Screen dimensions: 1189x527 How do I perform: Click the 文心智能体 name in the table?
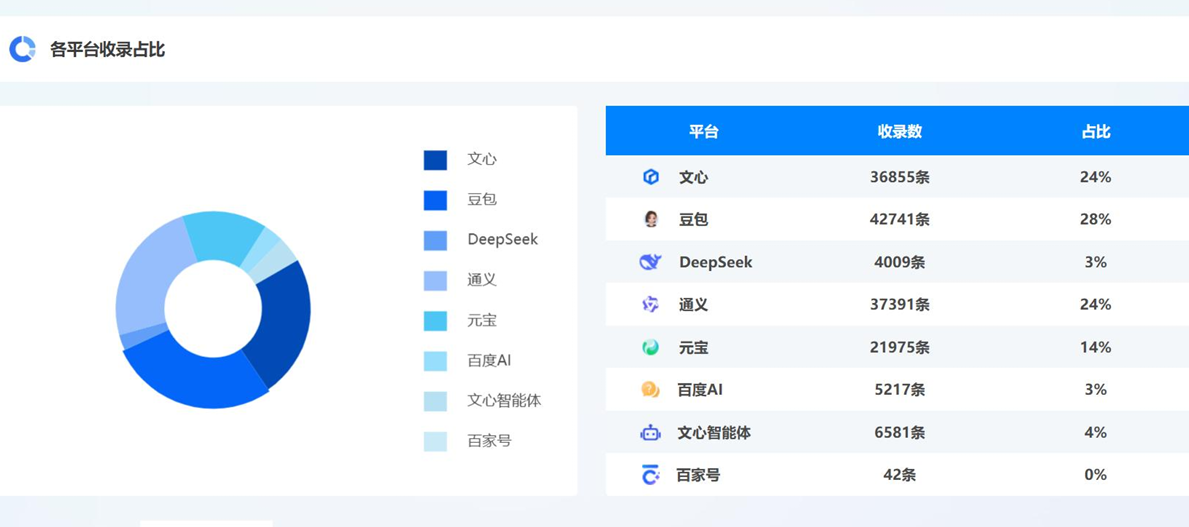pyautogui.click(x=714, y=433)
